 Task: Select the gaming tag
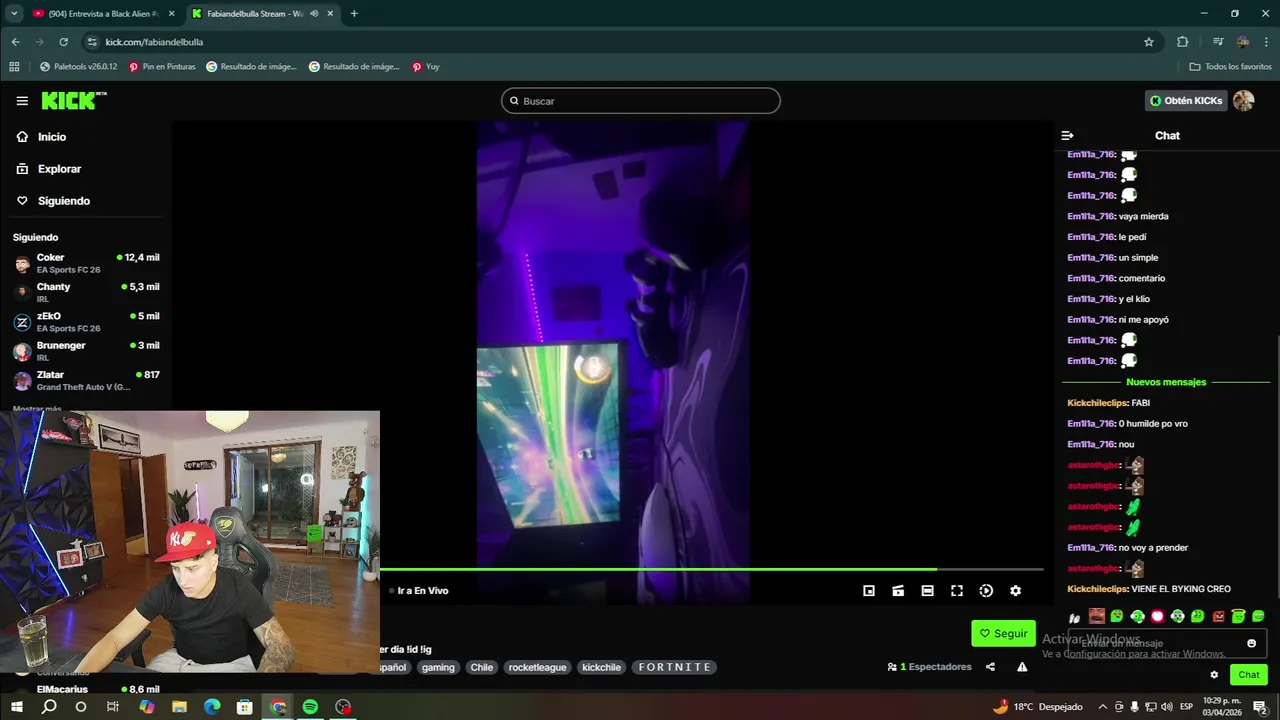[438, 667]
